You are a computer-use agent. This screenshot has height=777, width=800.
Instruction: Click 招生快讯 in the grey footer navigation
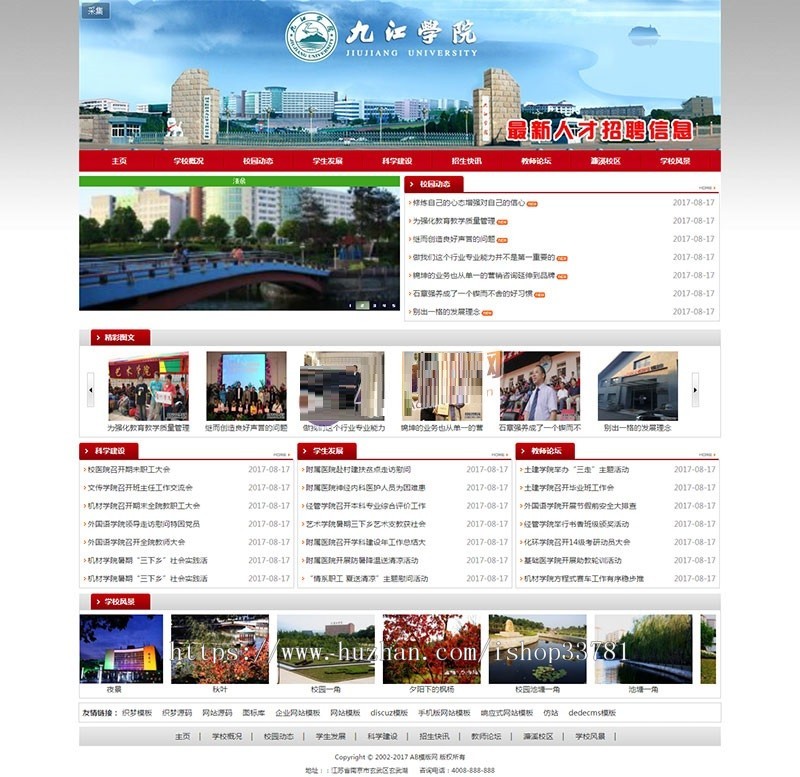coord(434,737)
